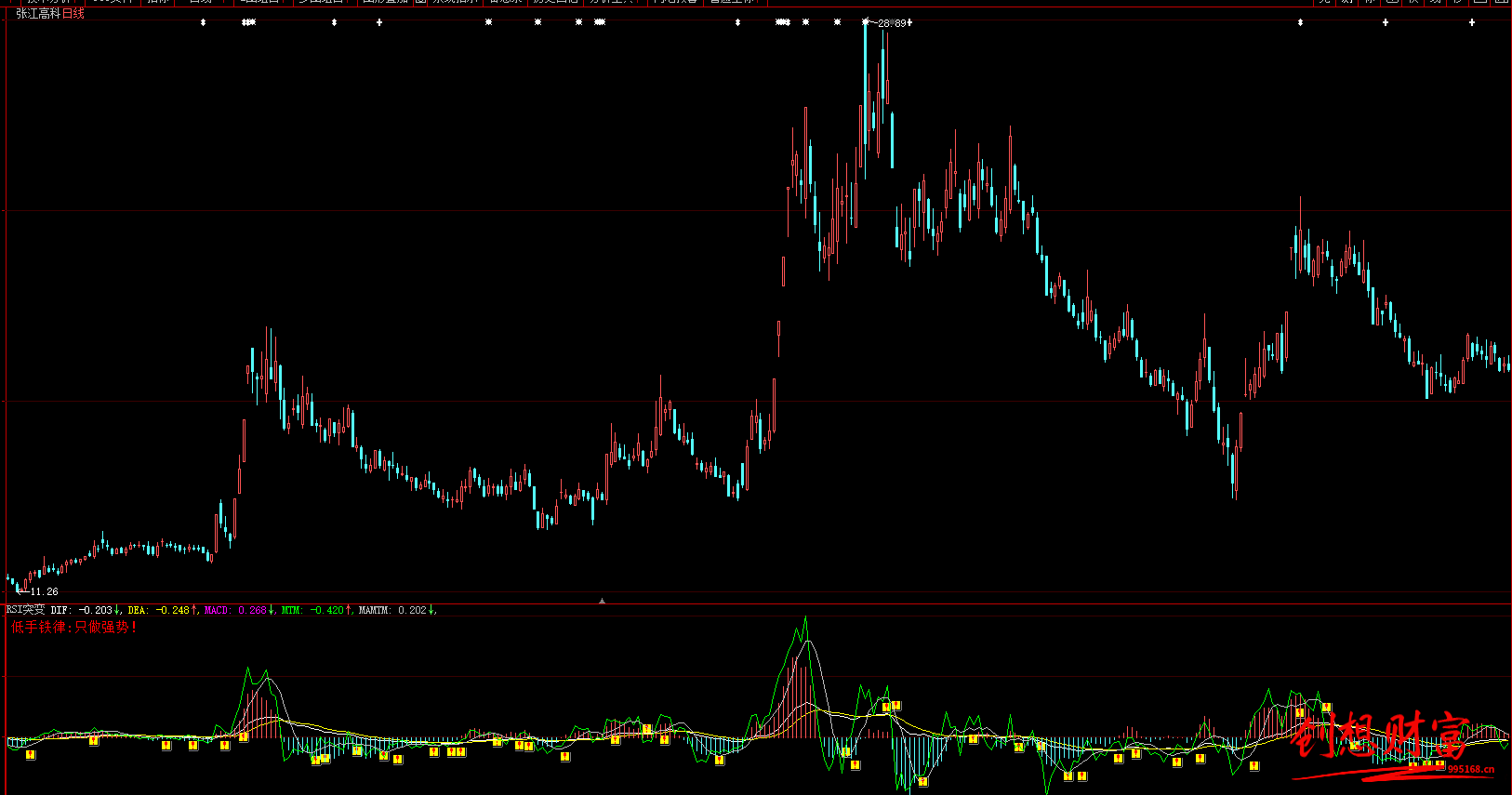Click the red 低手铁律:只做强势! text
Viewport: 1512px width, 795px height.
point(74,628)
